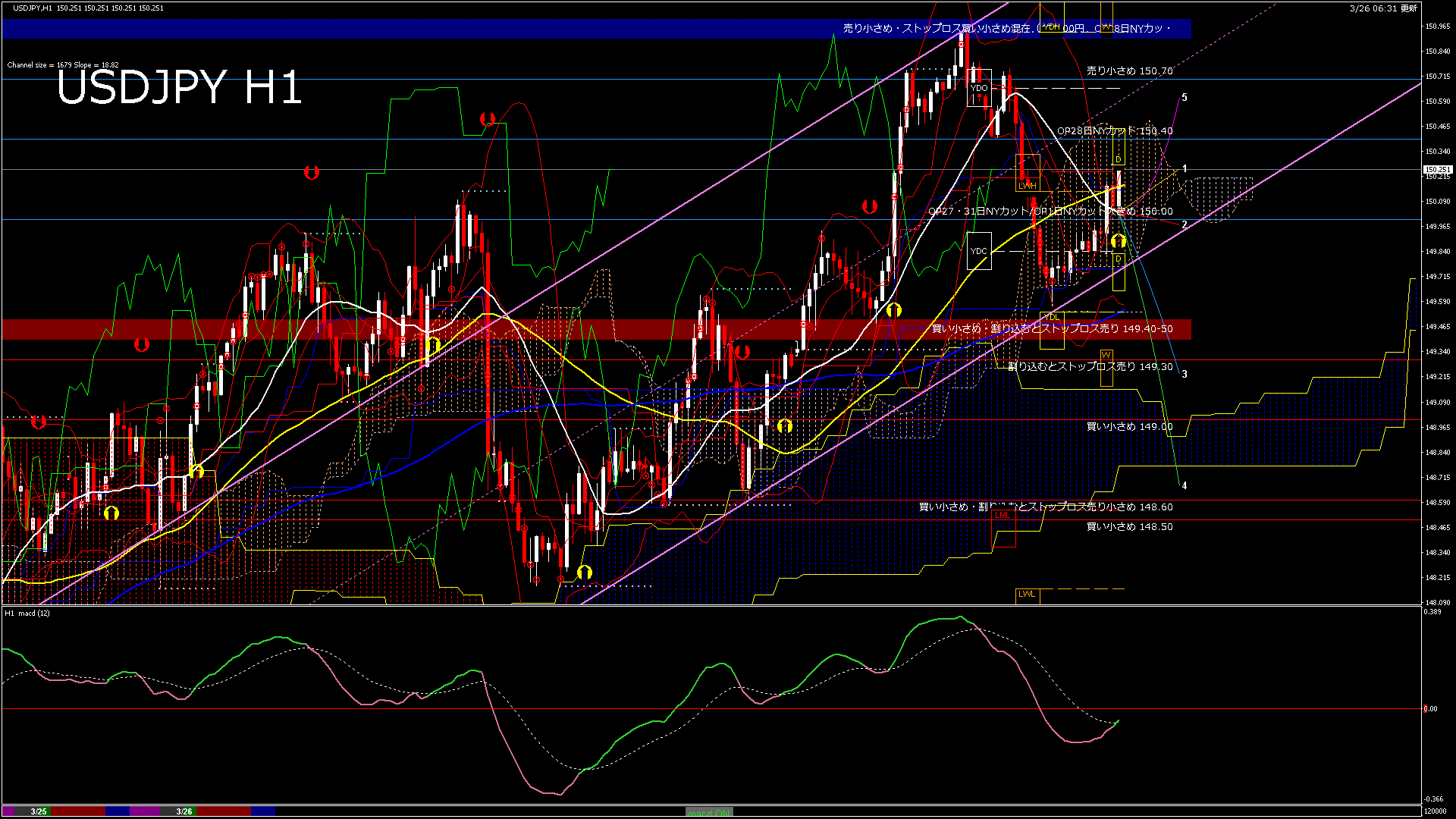Click the YDC label box
The height and width of the screenshot is (819, 1456).
tap(979, 251)
